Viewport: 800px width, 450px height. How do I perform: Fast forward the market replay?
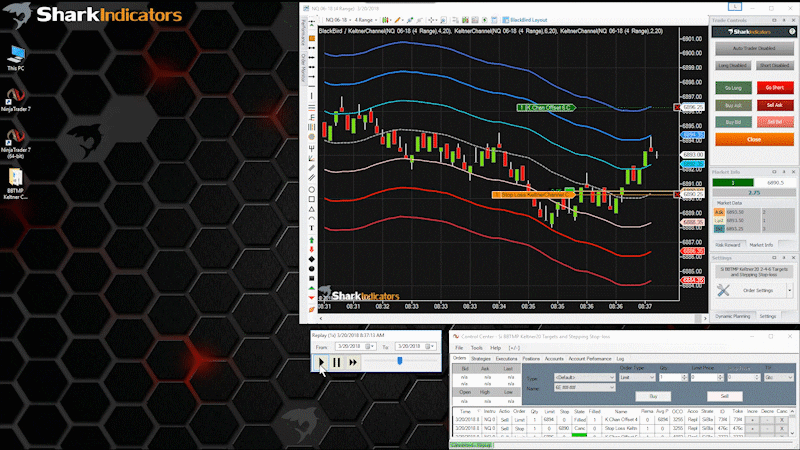(x=353, y=362)
